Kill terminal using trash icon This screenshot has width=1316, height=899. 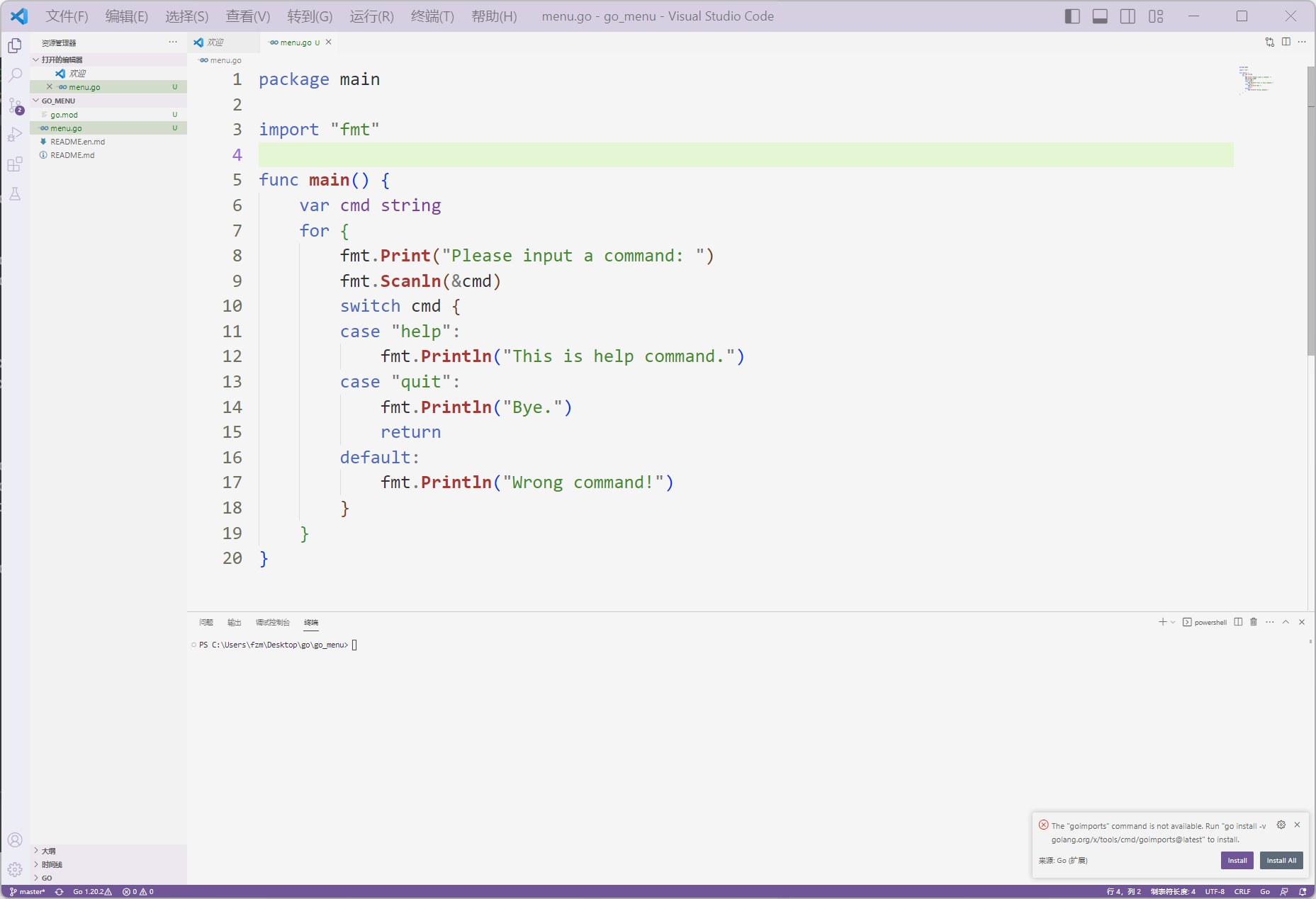(x=1254, y=622)
